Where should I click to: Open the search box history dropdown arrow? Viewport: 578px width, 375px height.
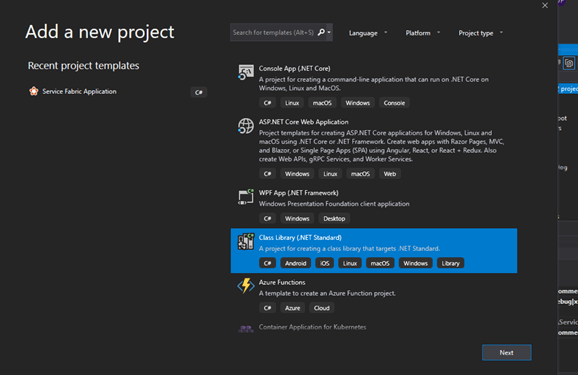[x=329, y=32]
